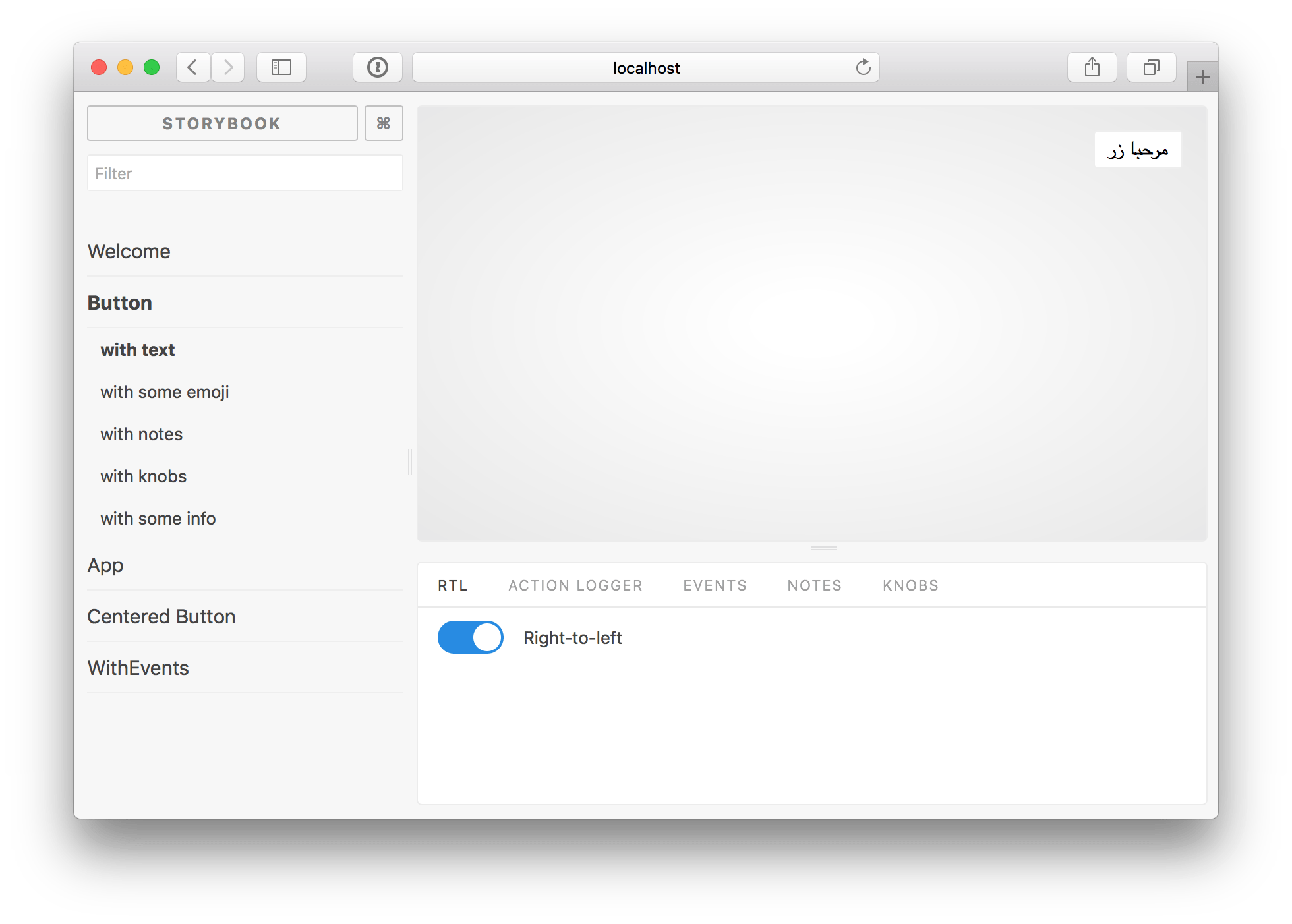Image resolution: width=1292 pixels, height=924 pixels.
Task: Select the 'with some emoji' story
Action: point(164,391)
